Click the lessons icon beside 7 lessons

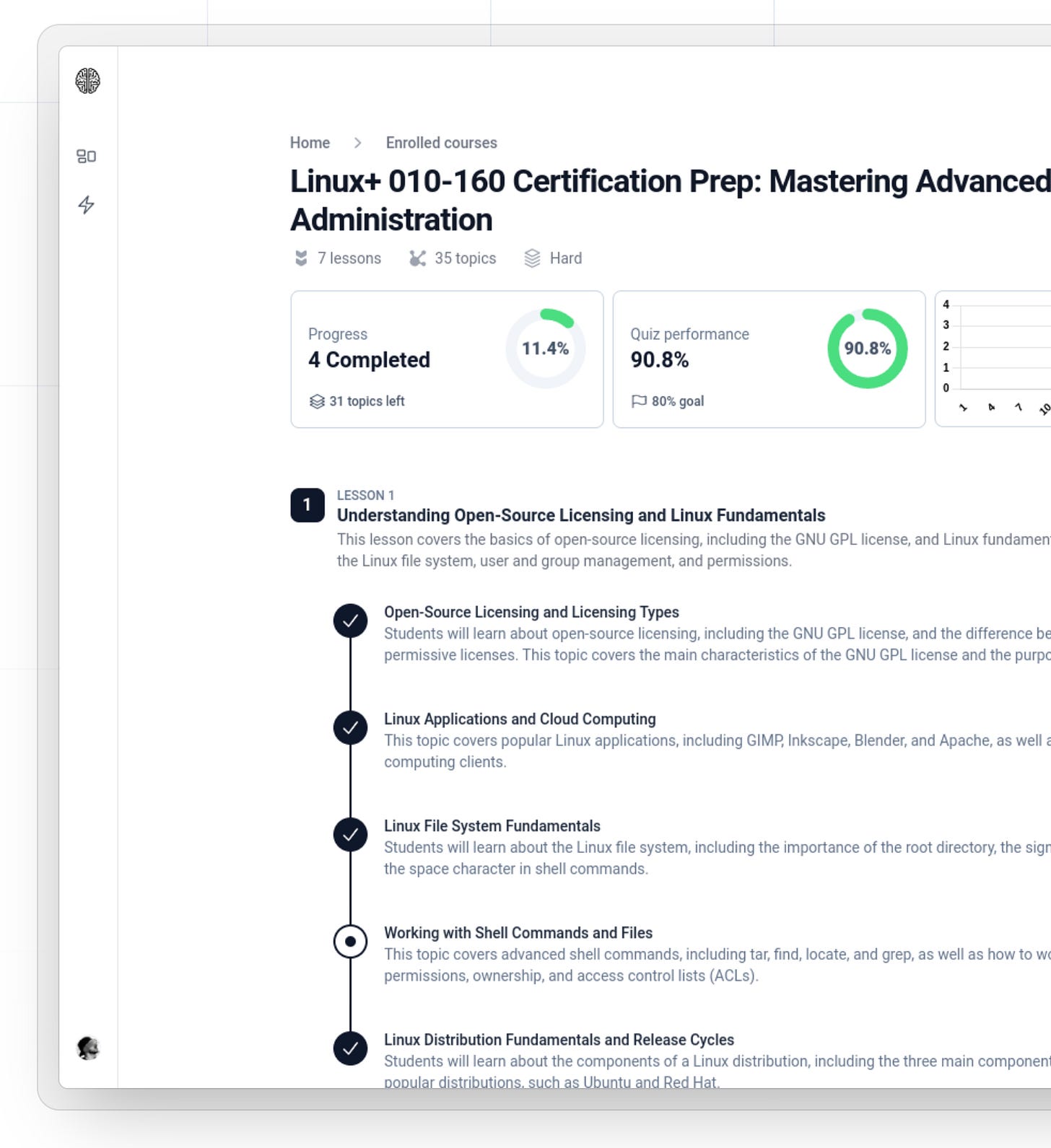coord(301,258)
